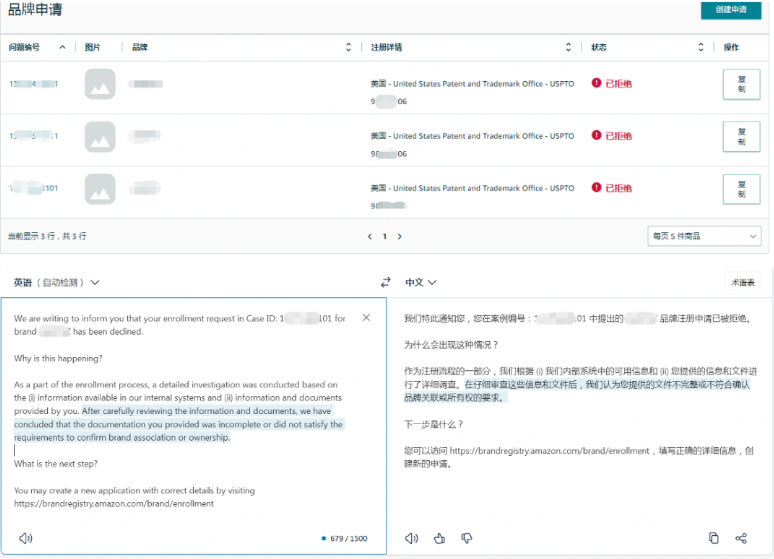Click the swap languages arrows icon
The height and width of the screenshot is (559, 774).
coord(386,283)
